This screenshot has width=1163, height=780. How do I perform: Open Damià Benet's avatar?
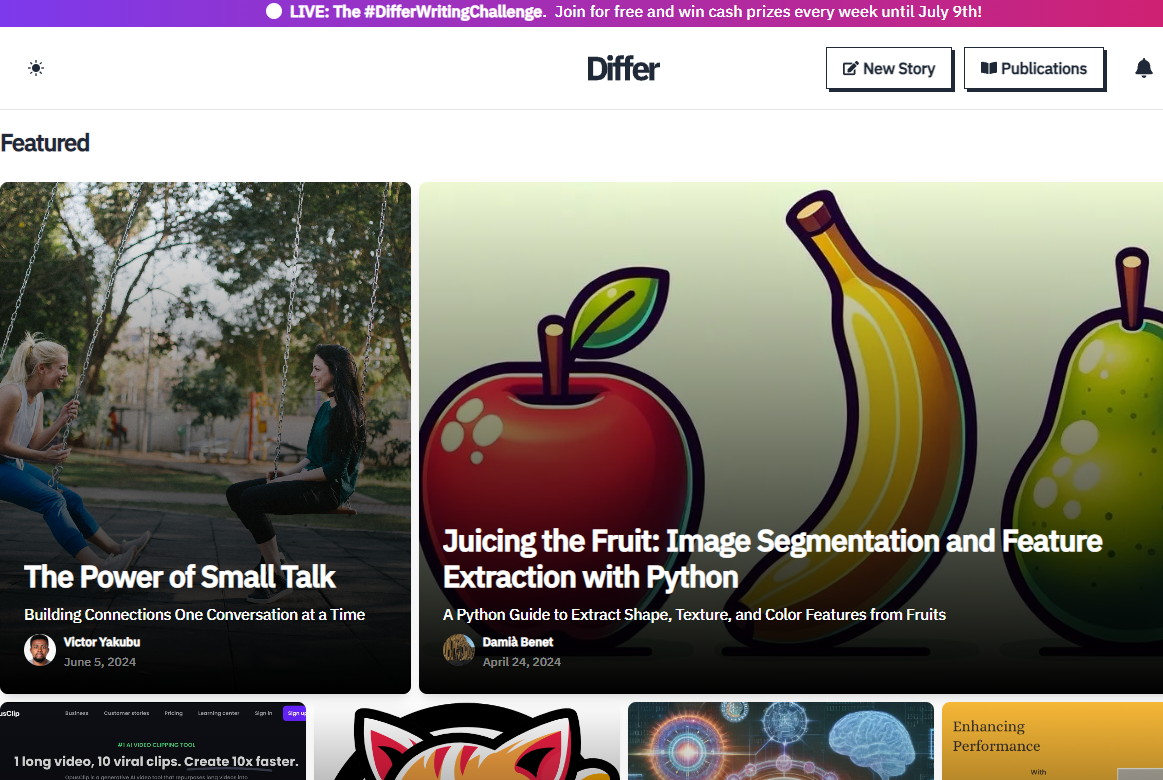[459, 650]
